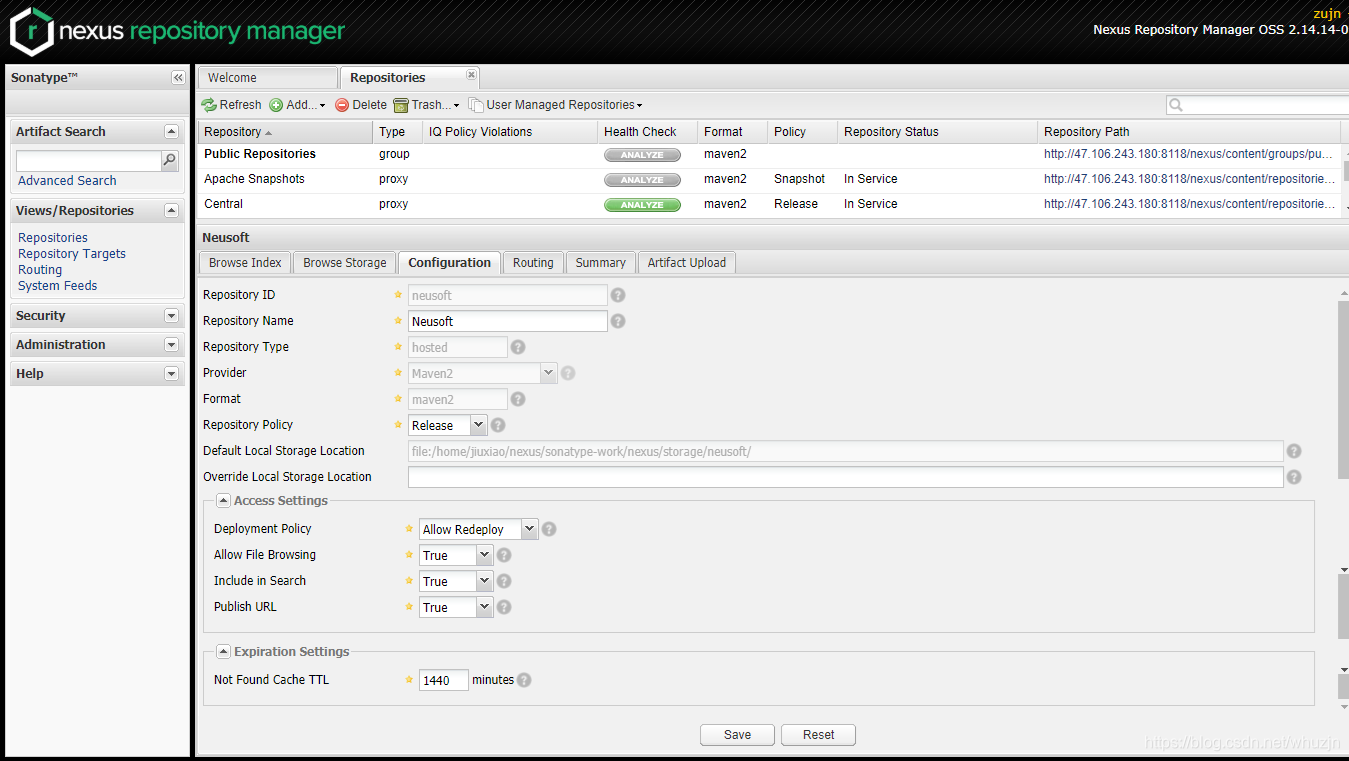1349x761 pixels.
Task: Save the repository configuration
Action: 738,735
